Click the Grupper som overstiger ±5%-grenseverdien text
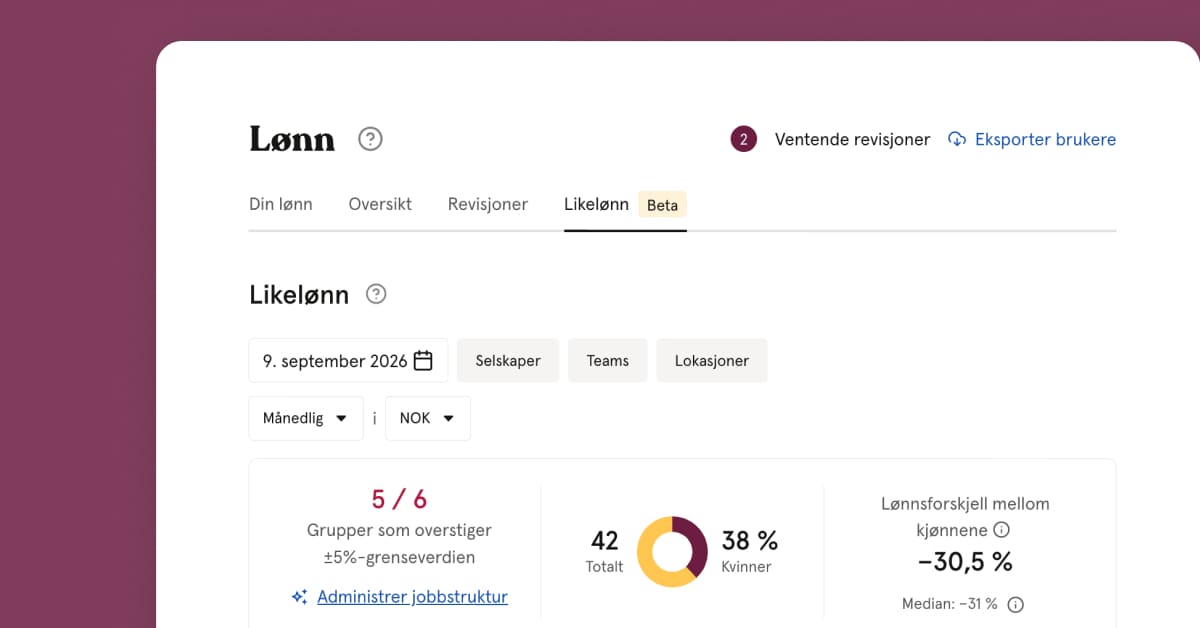Screen dimensions: 1200x628 pyautogui.click(x=399, y=544)
